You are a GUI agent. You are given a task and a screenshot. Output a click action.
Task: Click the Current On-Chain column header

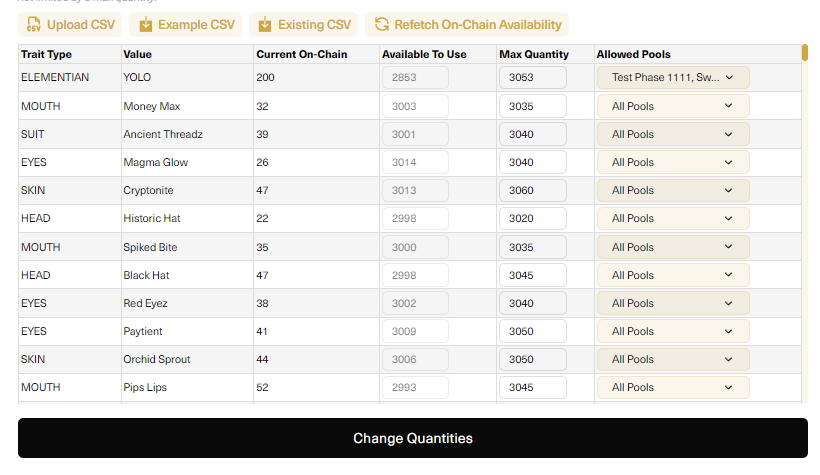(x=301, y=54)
